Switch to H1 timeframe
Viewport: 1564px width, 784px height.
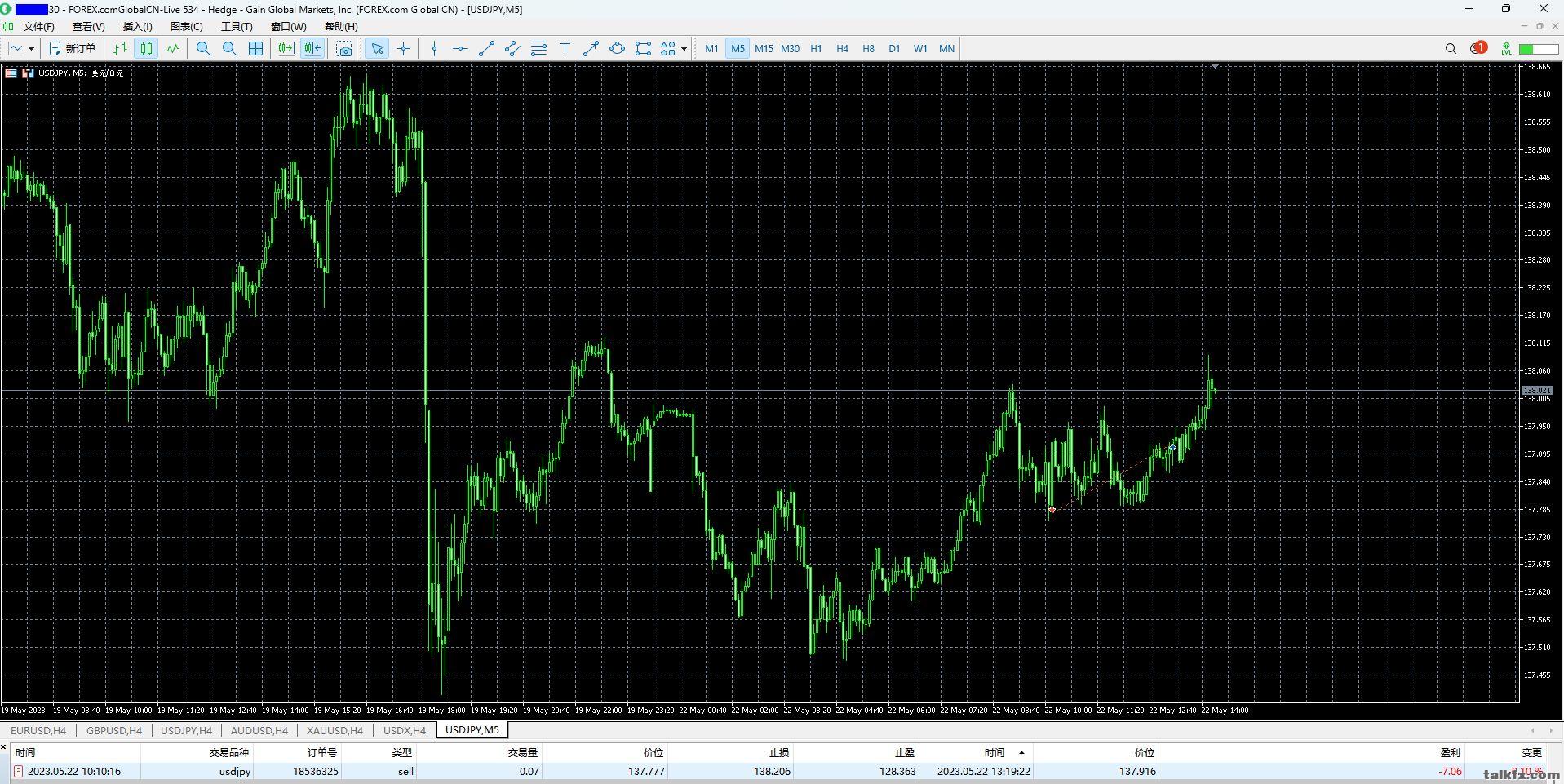(816, 49)
